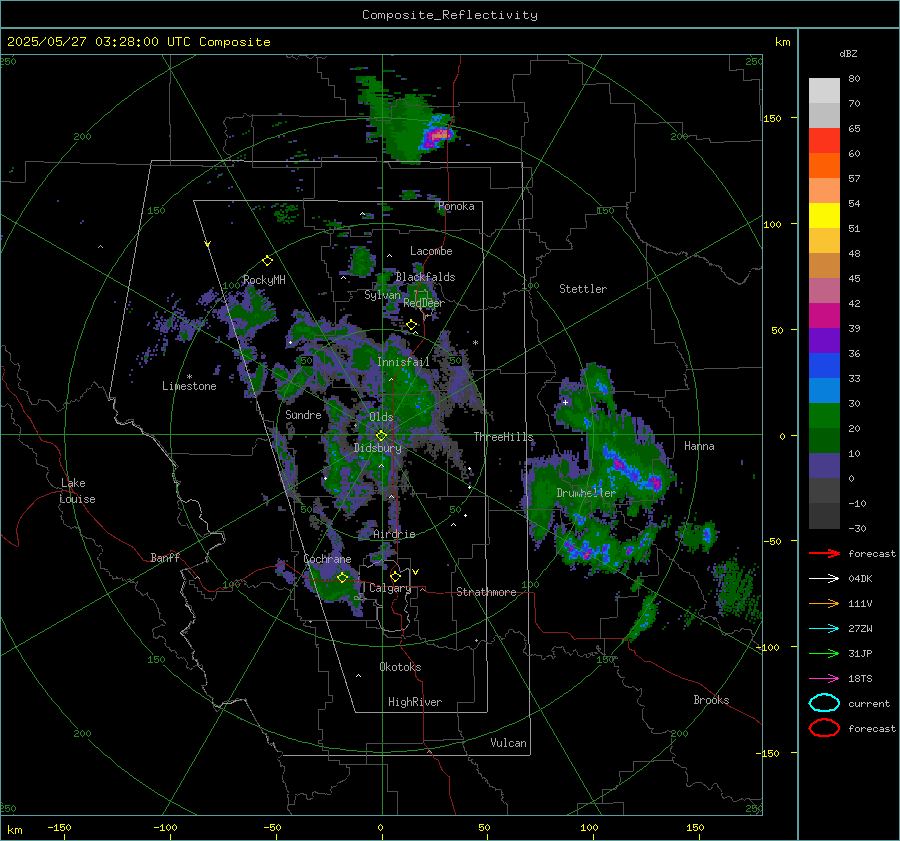Screen dimensions: 900x841
Task: Click the 04DK legend label
Action: click(860, 578)
